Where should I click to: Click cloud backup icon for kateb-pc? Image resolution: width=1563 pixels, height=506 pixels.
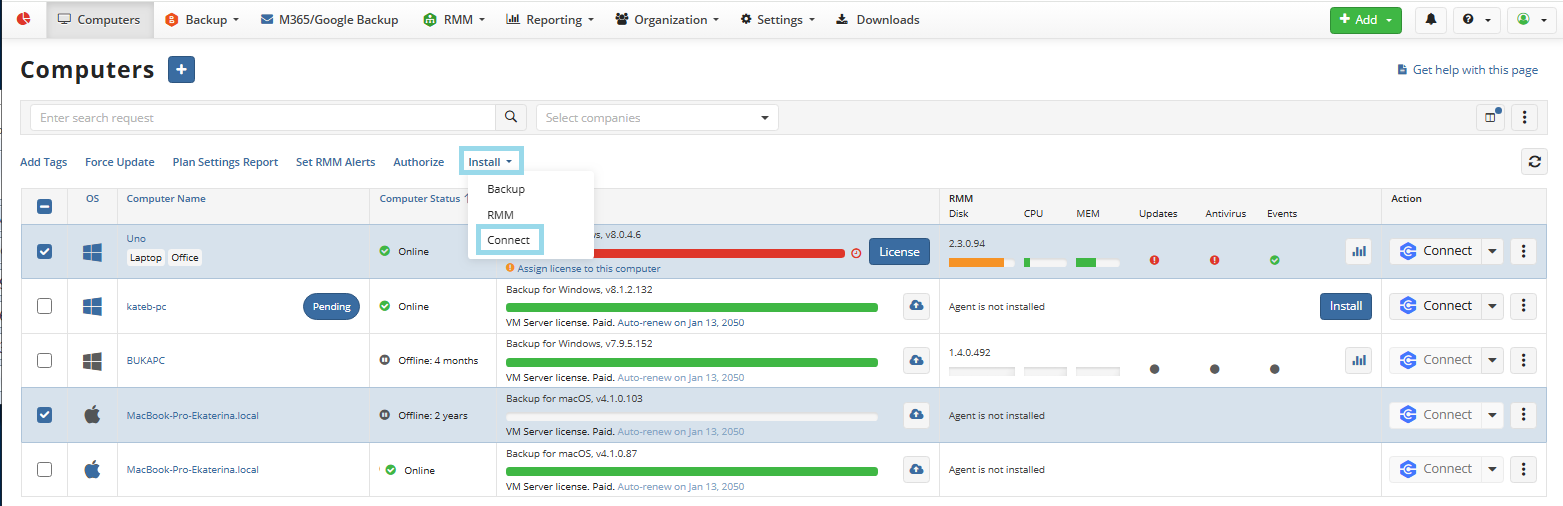point(916,306)
